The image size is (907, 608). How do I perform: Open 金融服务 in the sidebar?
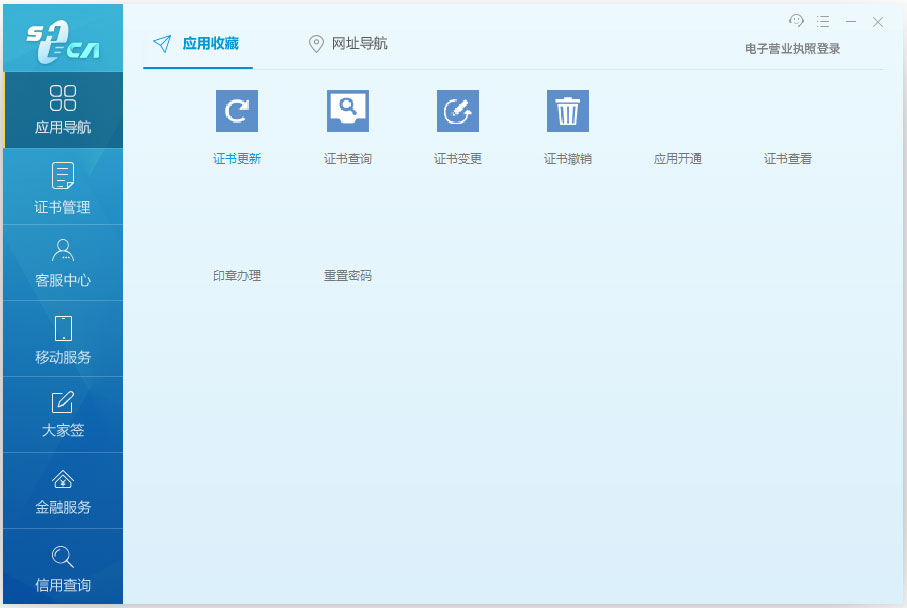point(63,491)
